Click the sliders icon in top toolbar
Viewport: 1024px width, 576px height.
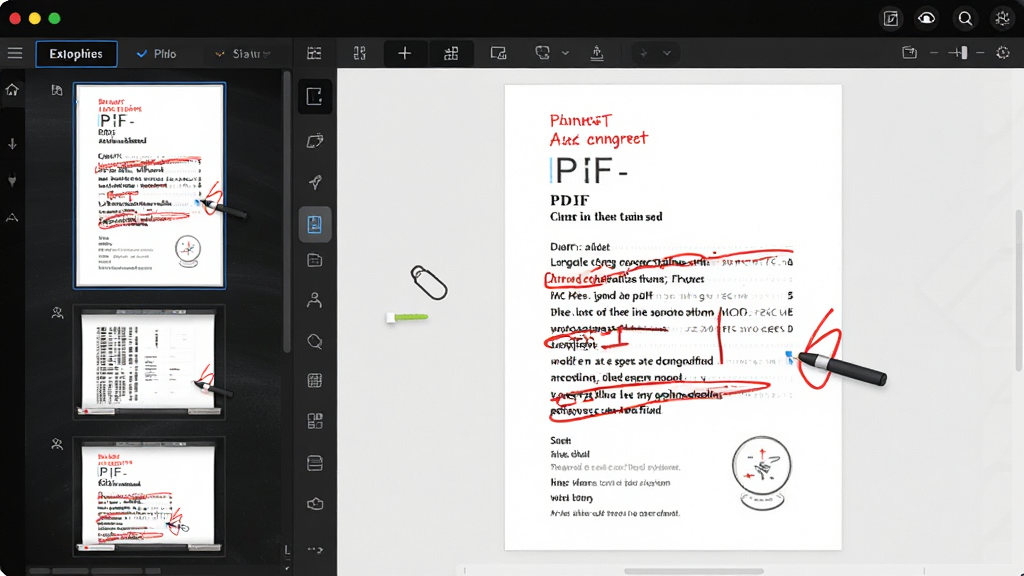(x=314, y=53)
